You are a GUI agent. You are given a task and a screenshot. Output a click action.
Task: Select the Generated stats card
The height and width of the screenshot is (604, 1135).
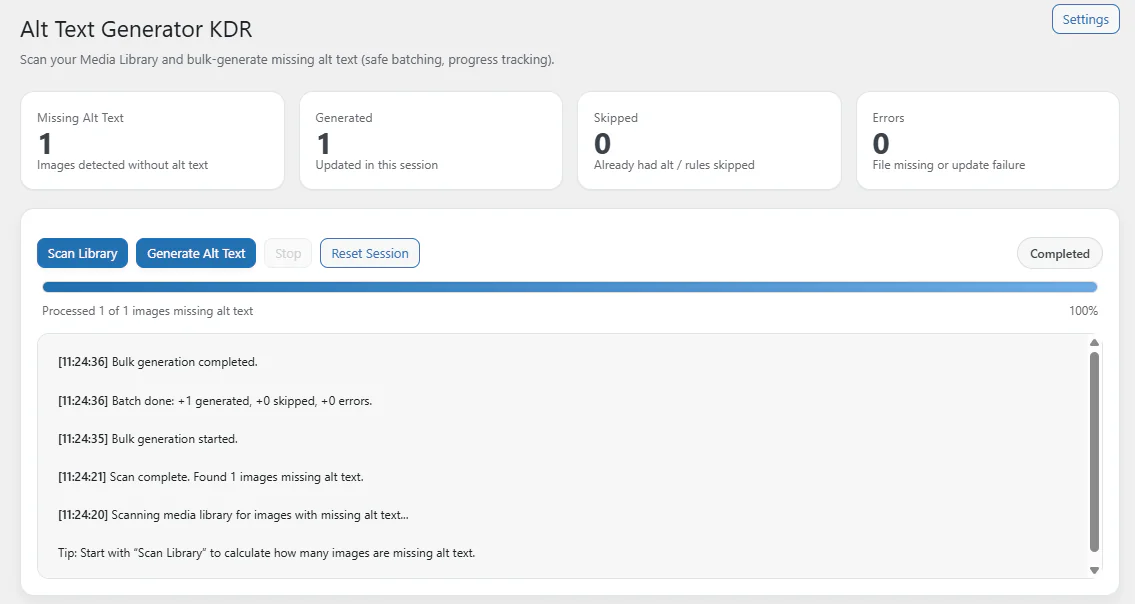430,141
